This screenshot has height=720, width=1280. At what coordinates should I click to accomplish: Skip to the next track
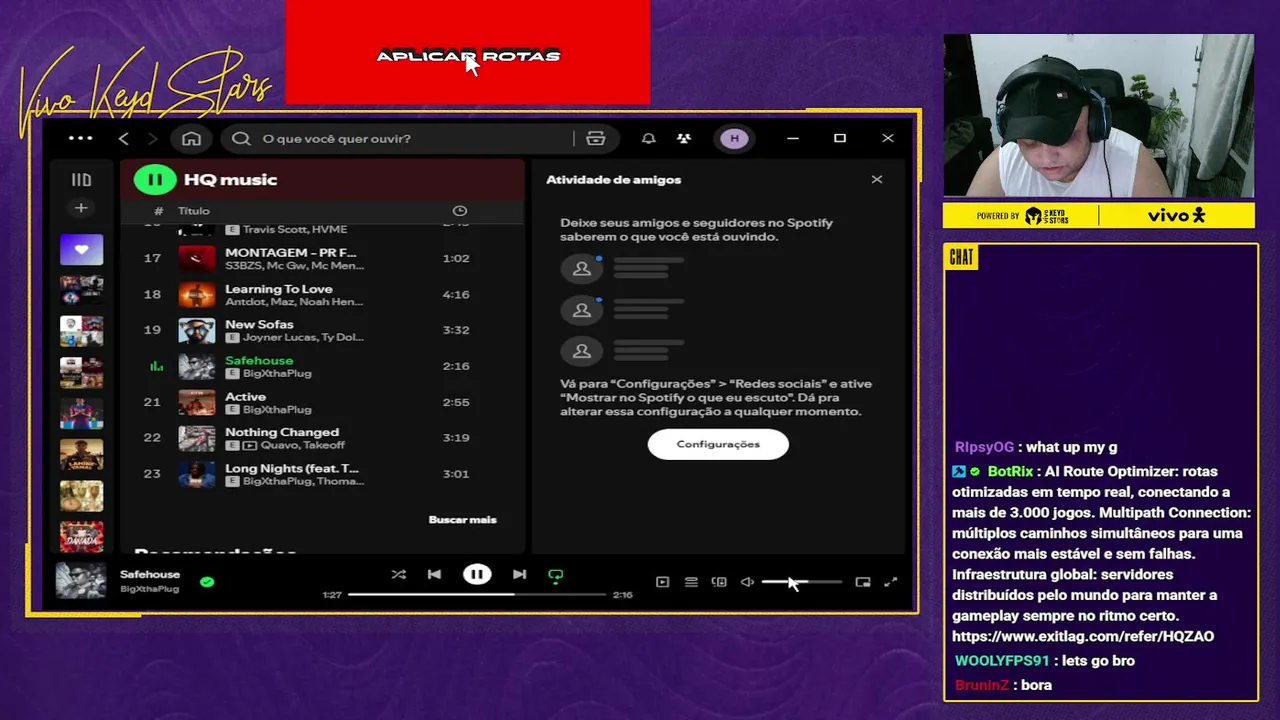pos(519,575)
